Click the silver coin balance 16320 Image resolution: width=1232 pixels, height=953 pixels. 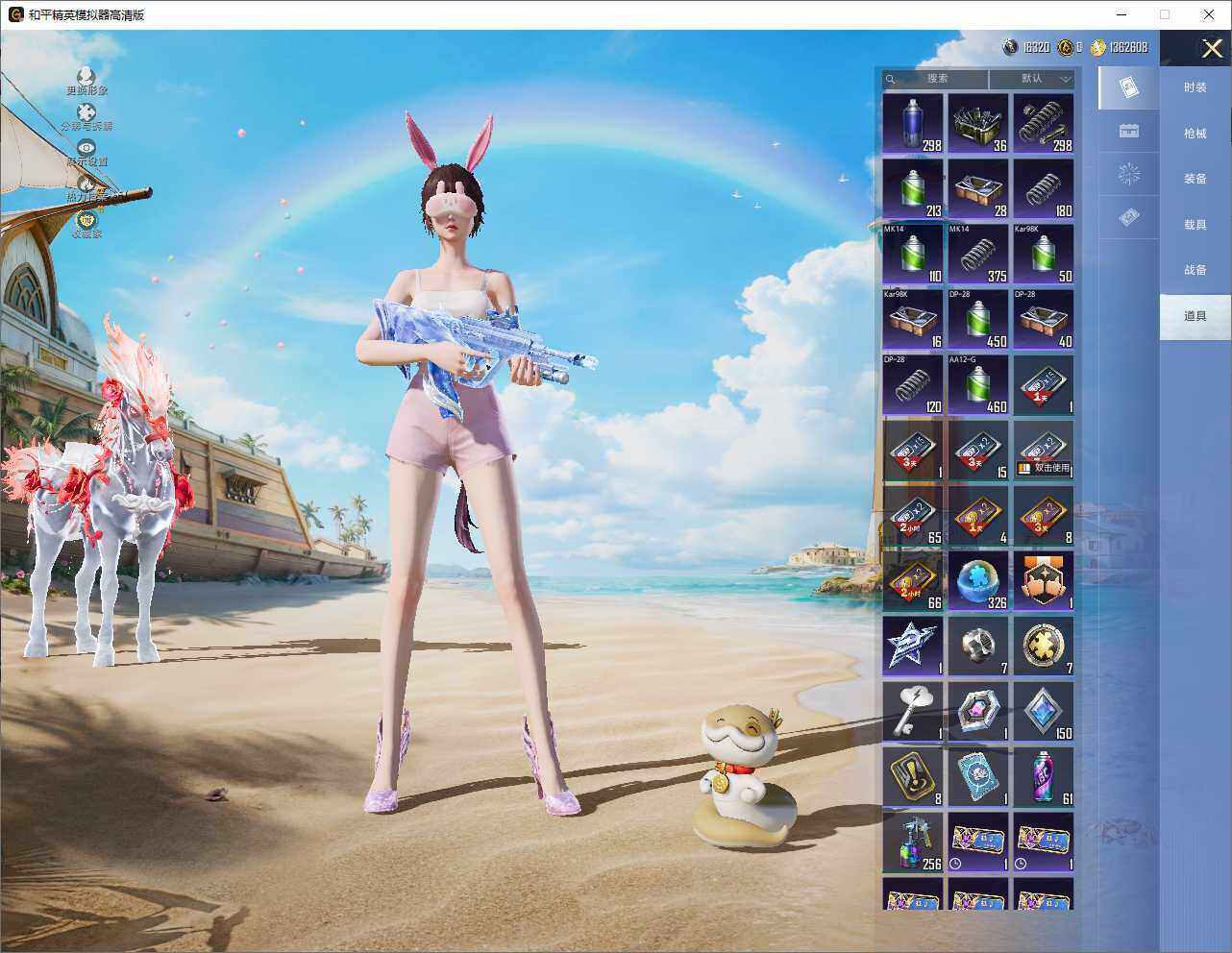coord(1025,47)
